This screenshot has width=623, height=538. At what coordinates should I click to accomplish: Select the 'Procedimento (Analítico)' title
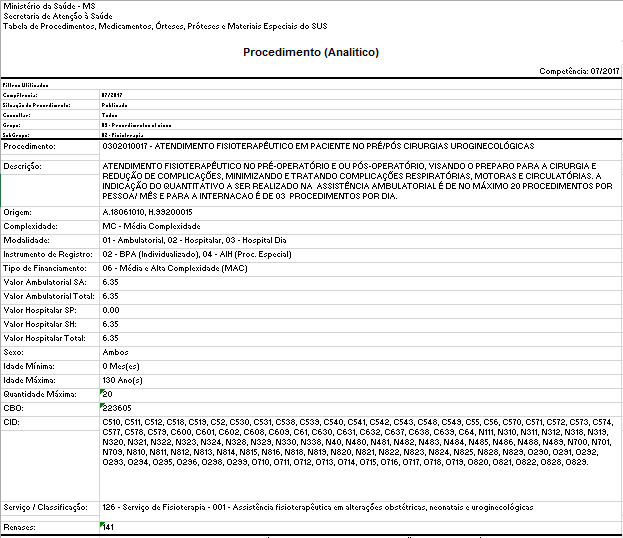(x=311, y=52)
